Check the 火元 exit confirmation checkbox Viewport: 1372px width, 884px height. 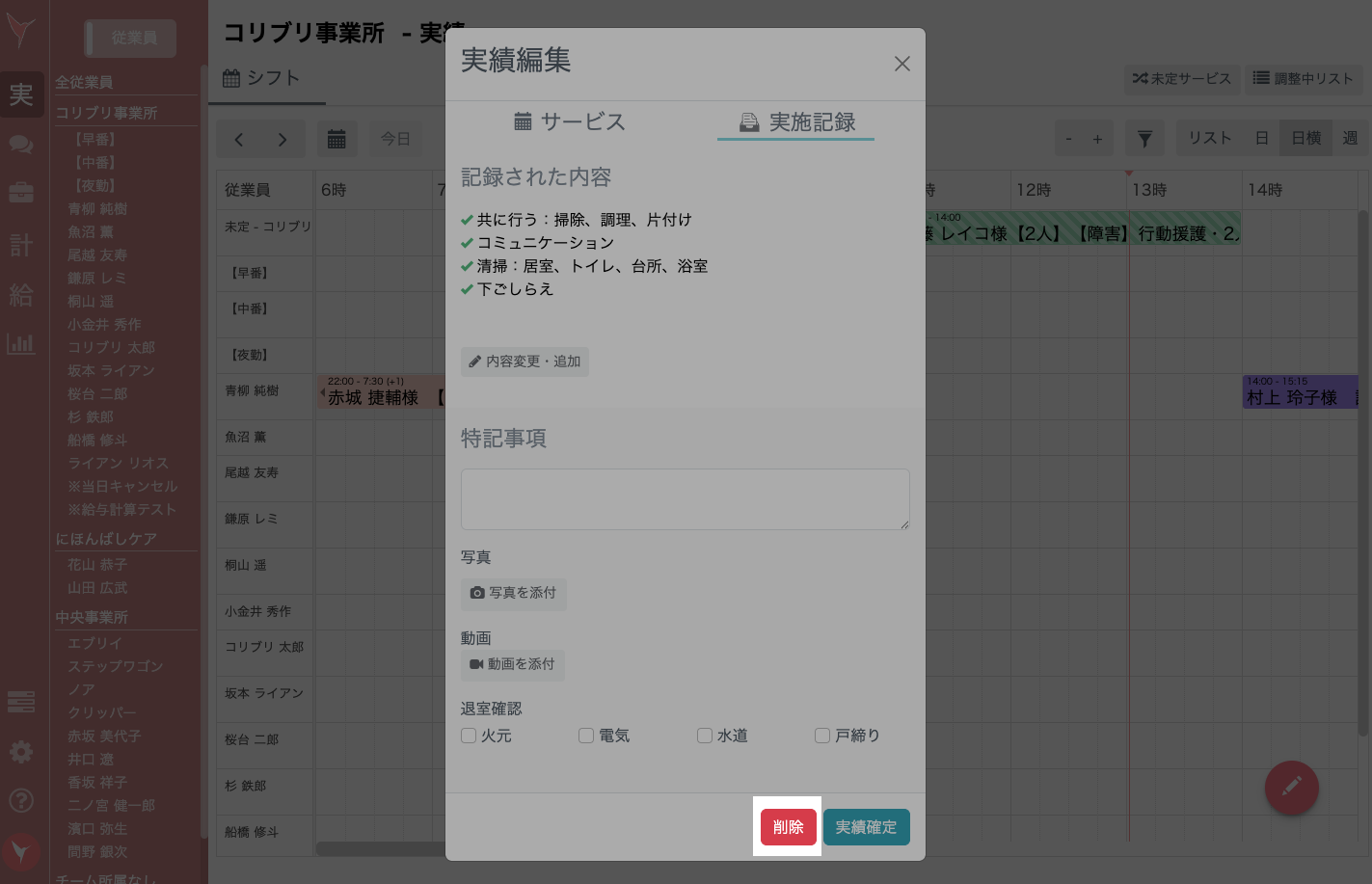pos(469,736)
